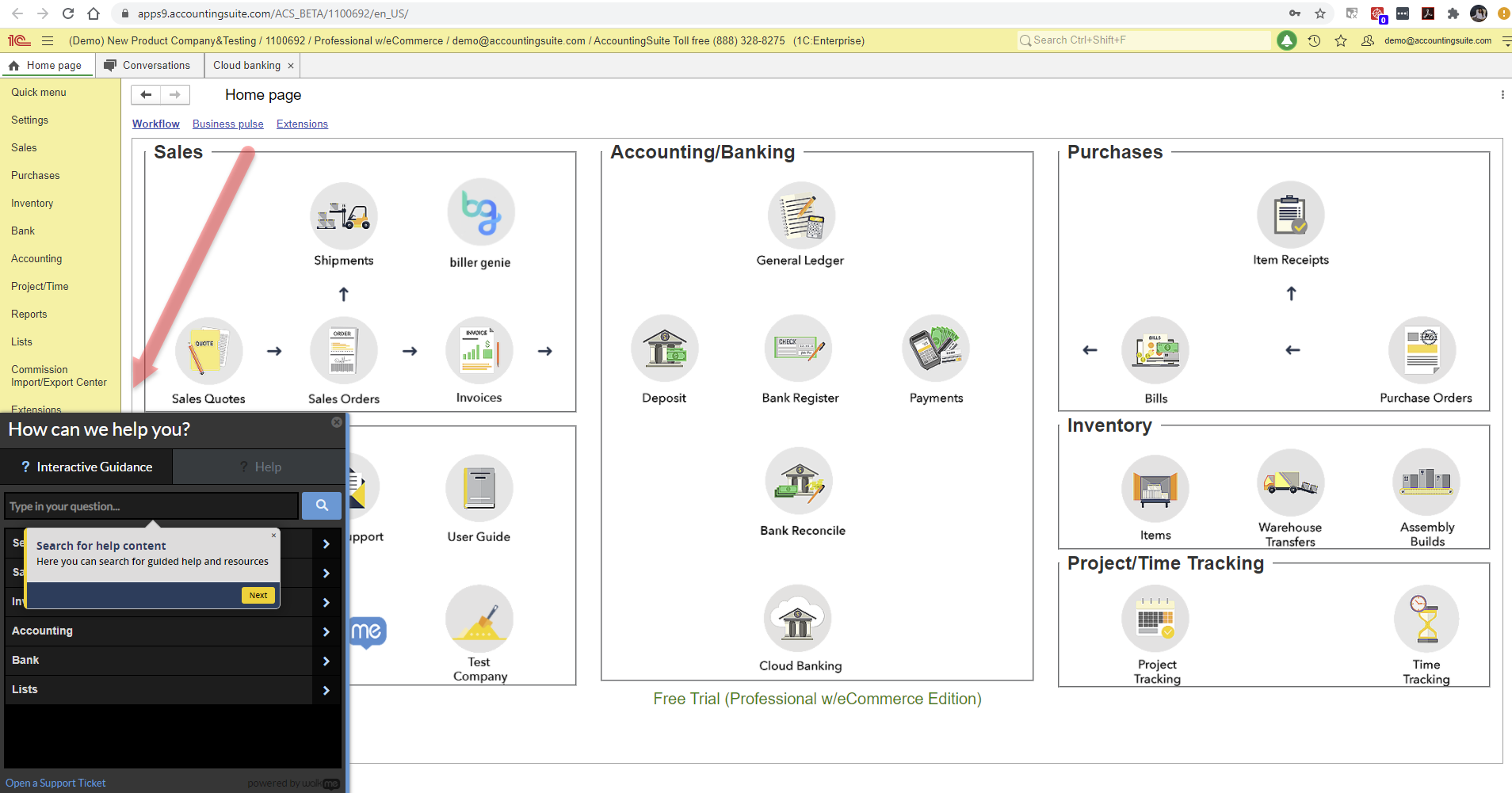Select the Interactive Guidance tab
This screenshot has width=1512, height=793.
click(x=86, y=467)
